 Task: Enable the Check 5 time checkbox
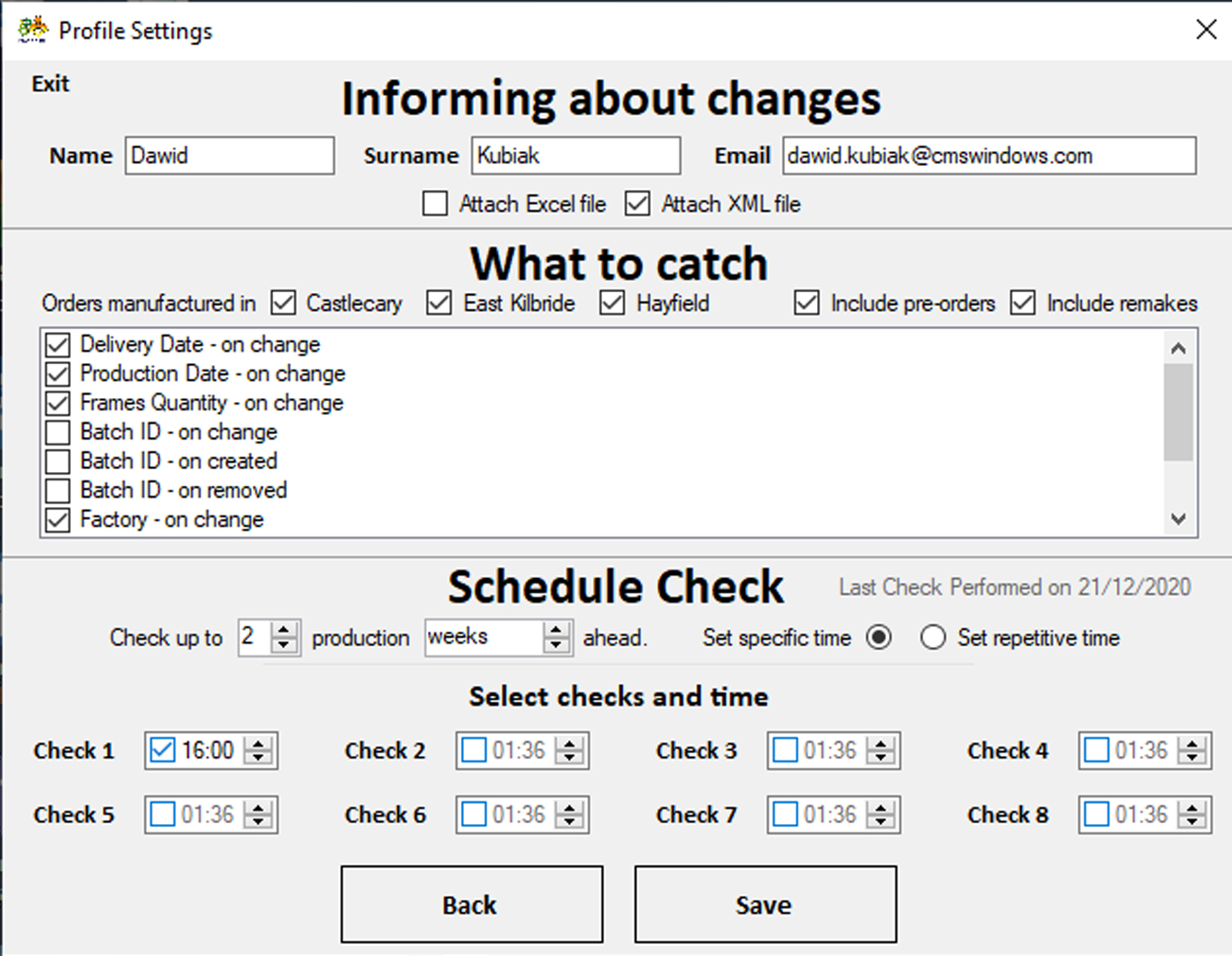click(162, 815)
